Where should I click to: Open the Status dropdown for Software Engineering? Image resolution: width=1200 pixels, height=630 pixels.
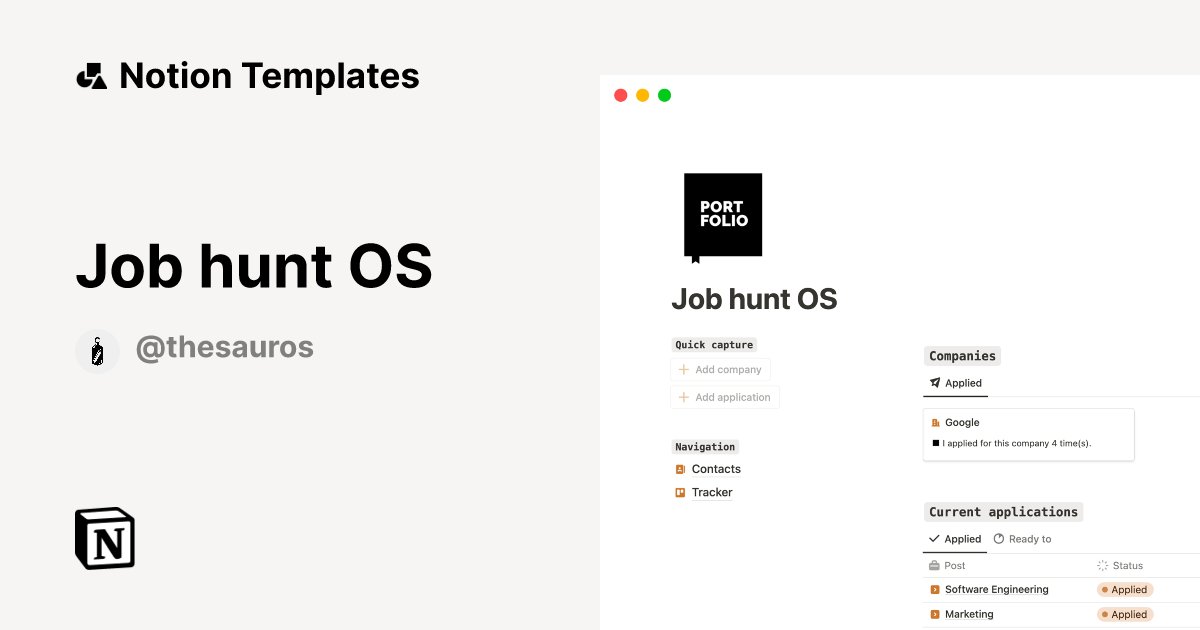pyautogui.click(x=1124, y=589)
